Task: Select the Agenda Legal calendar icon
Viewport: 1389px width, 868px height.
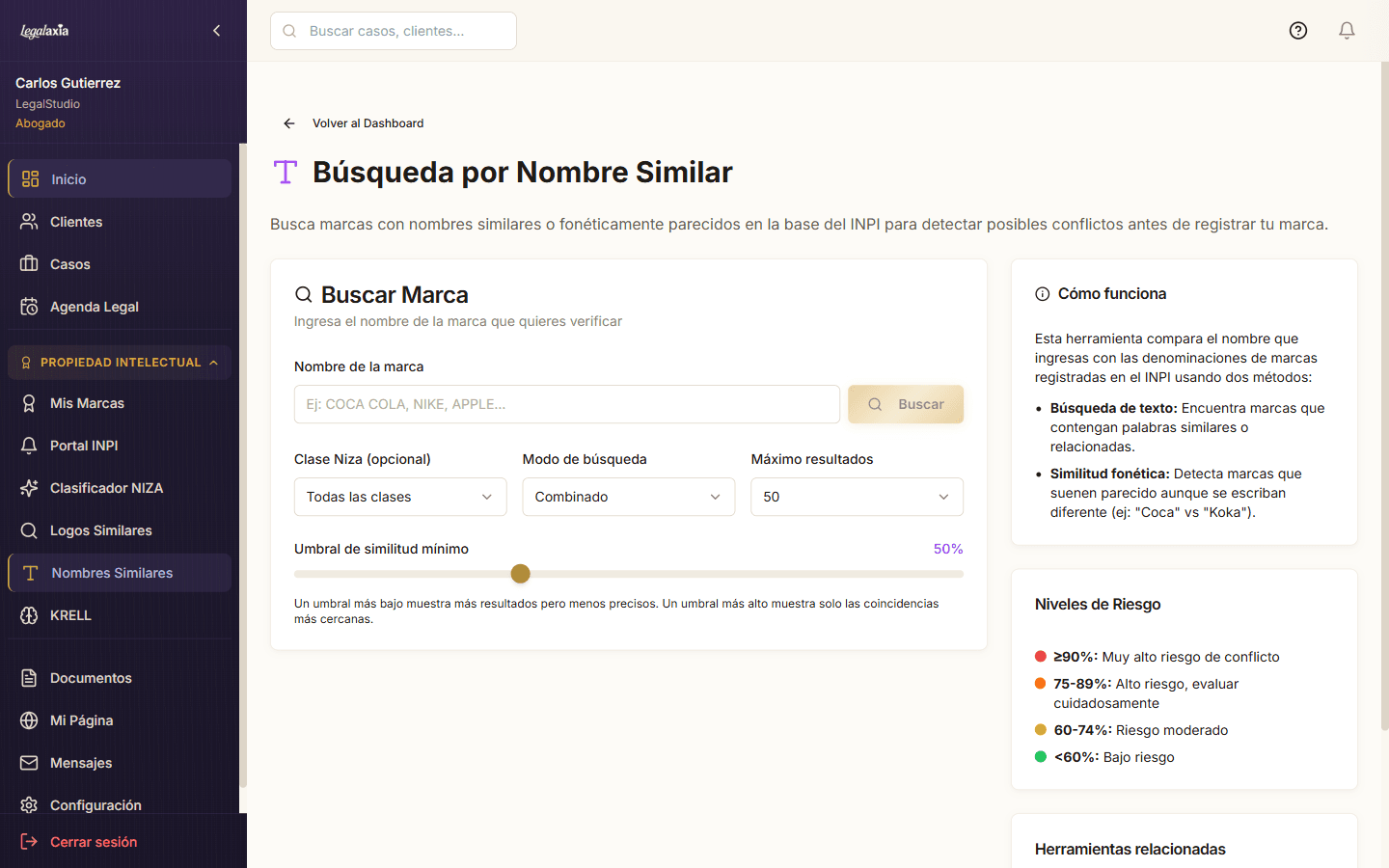Action: pyautogui.click(x=29, y=306)
